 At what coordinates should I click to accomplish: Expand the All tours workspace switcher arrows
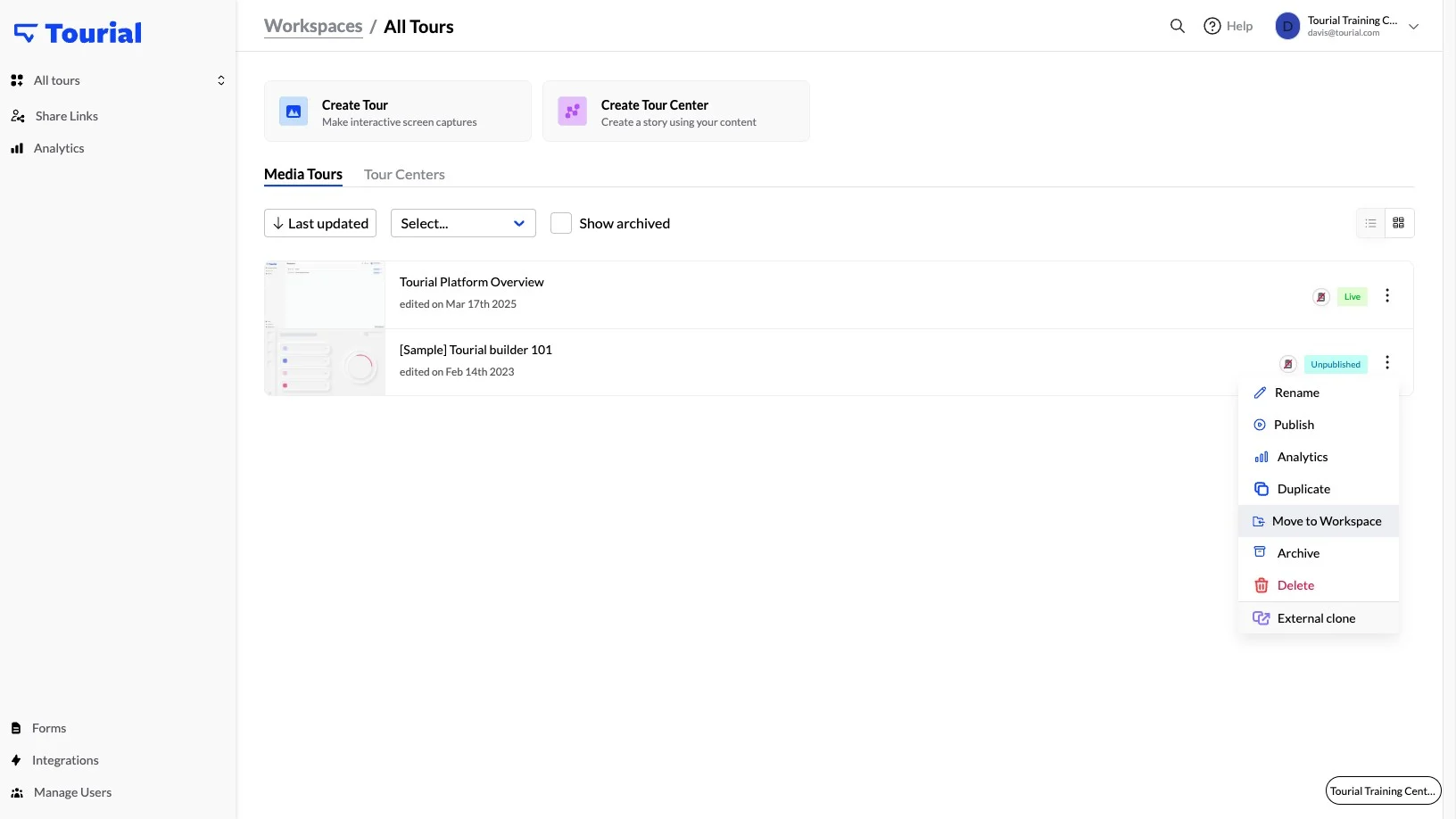tap(221, 80)
